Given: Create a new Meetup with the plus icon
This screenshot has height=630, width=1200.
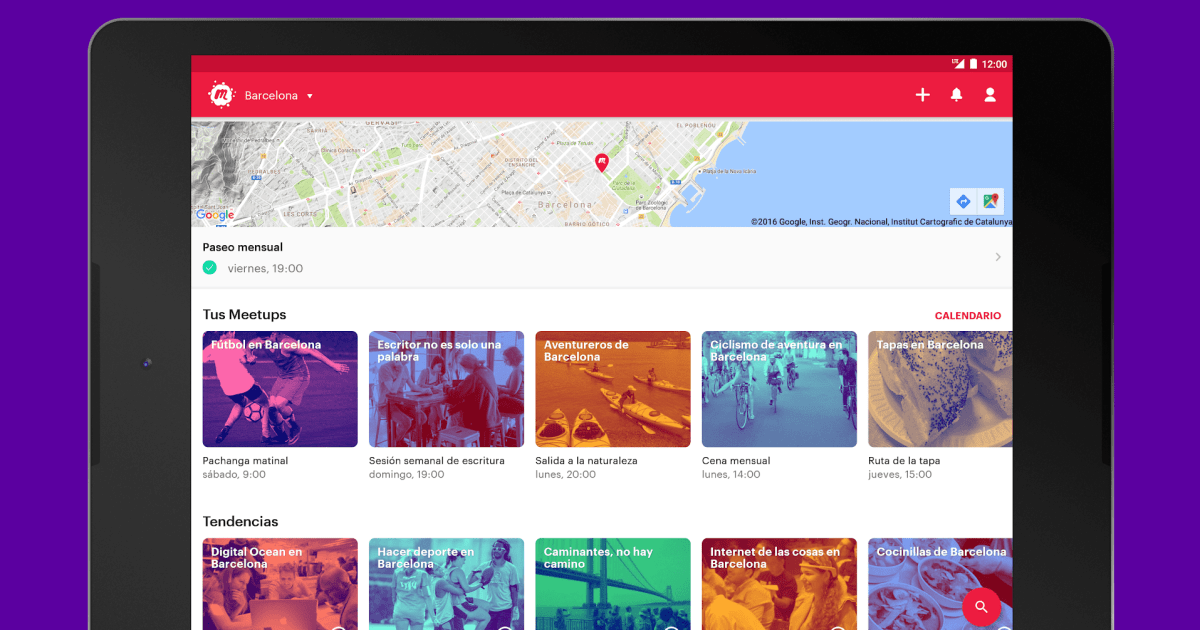Looking at the screenshot, I should point(922,94).
